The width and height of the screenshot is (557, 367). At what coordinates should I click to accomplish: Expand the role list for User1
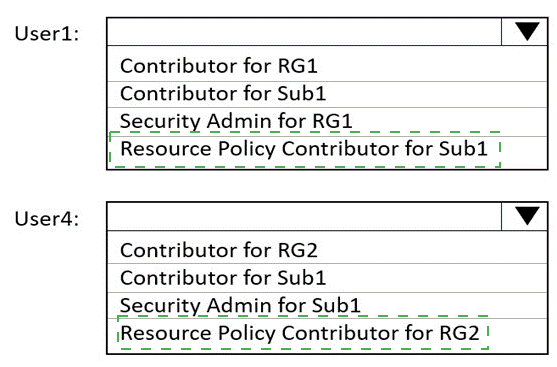525,32
